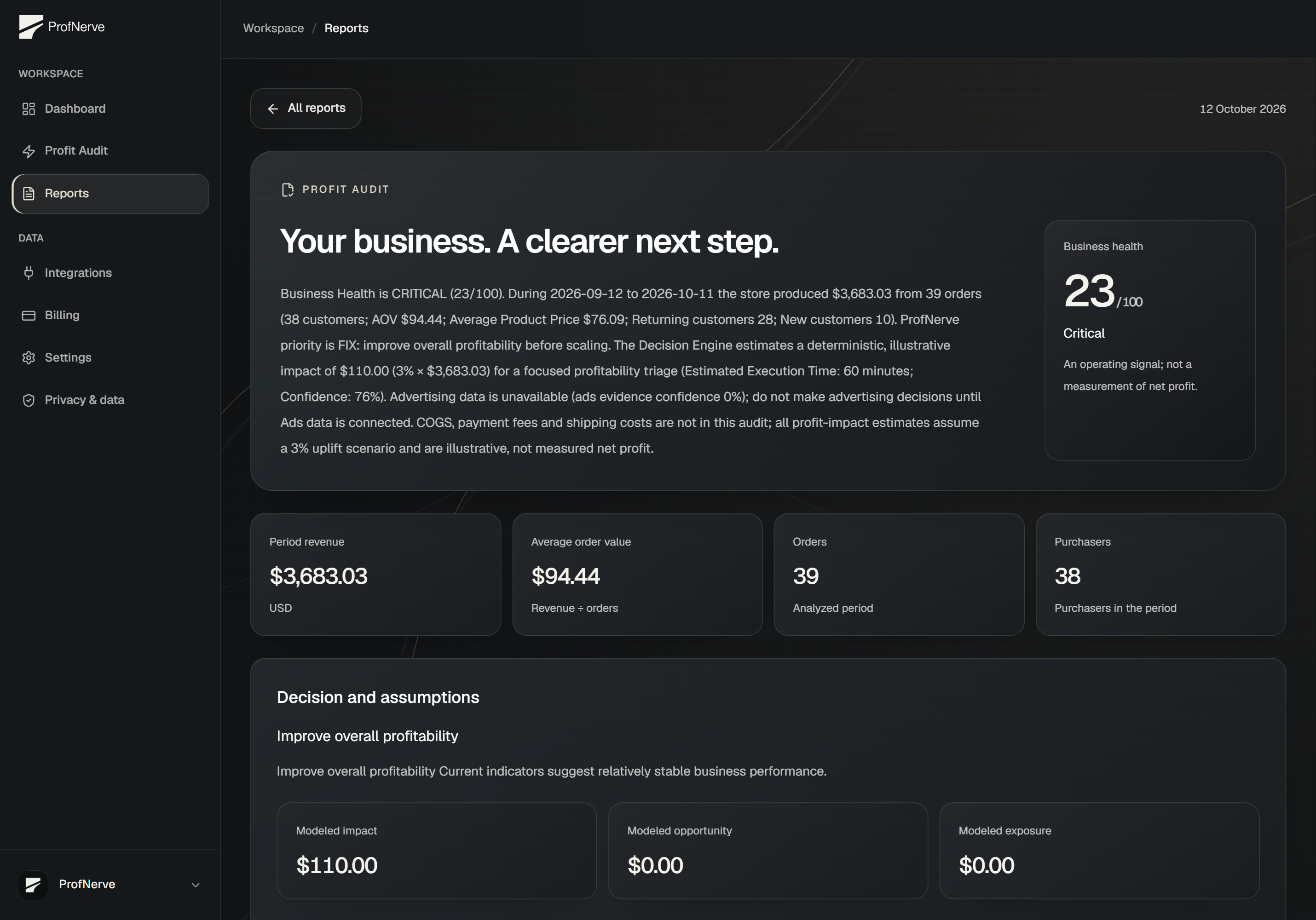Click the Revenue ÷ orders caption
Screen dimensions: 1316x920
pos(574,609)
